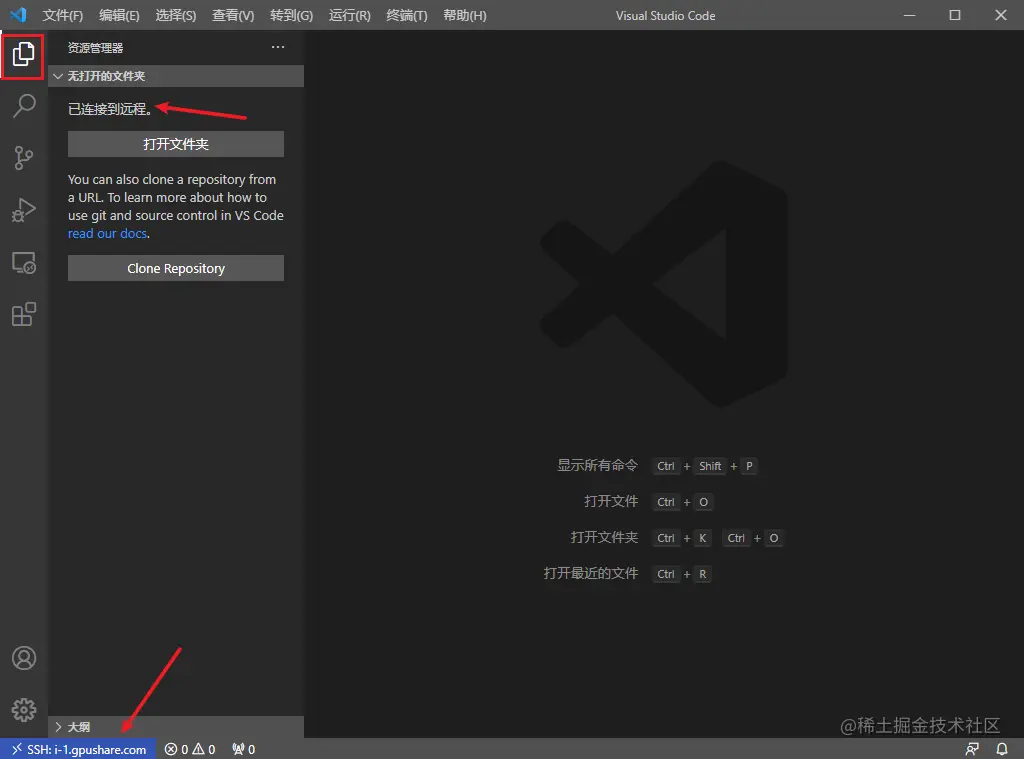Click the 资源管理器 panel title
Viewport: 1024px width, 759px height.
(95, 48)
